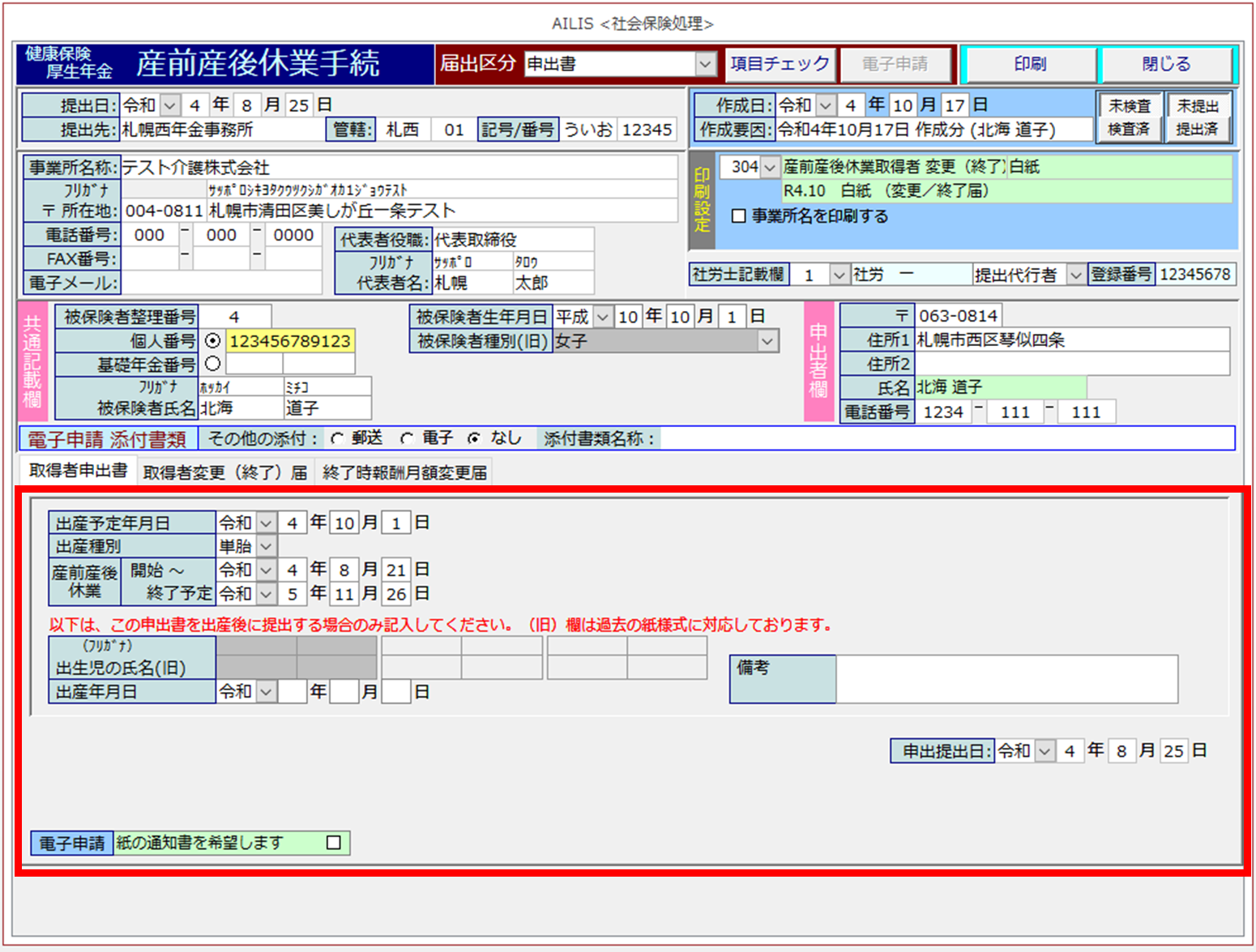Mark record as 提出済

1197,130
